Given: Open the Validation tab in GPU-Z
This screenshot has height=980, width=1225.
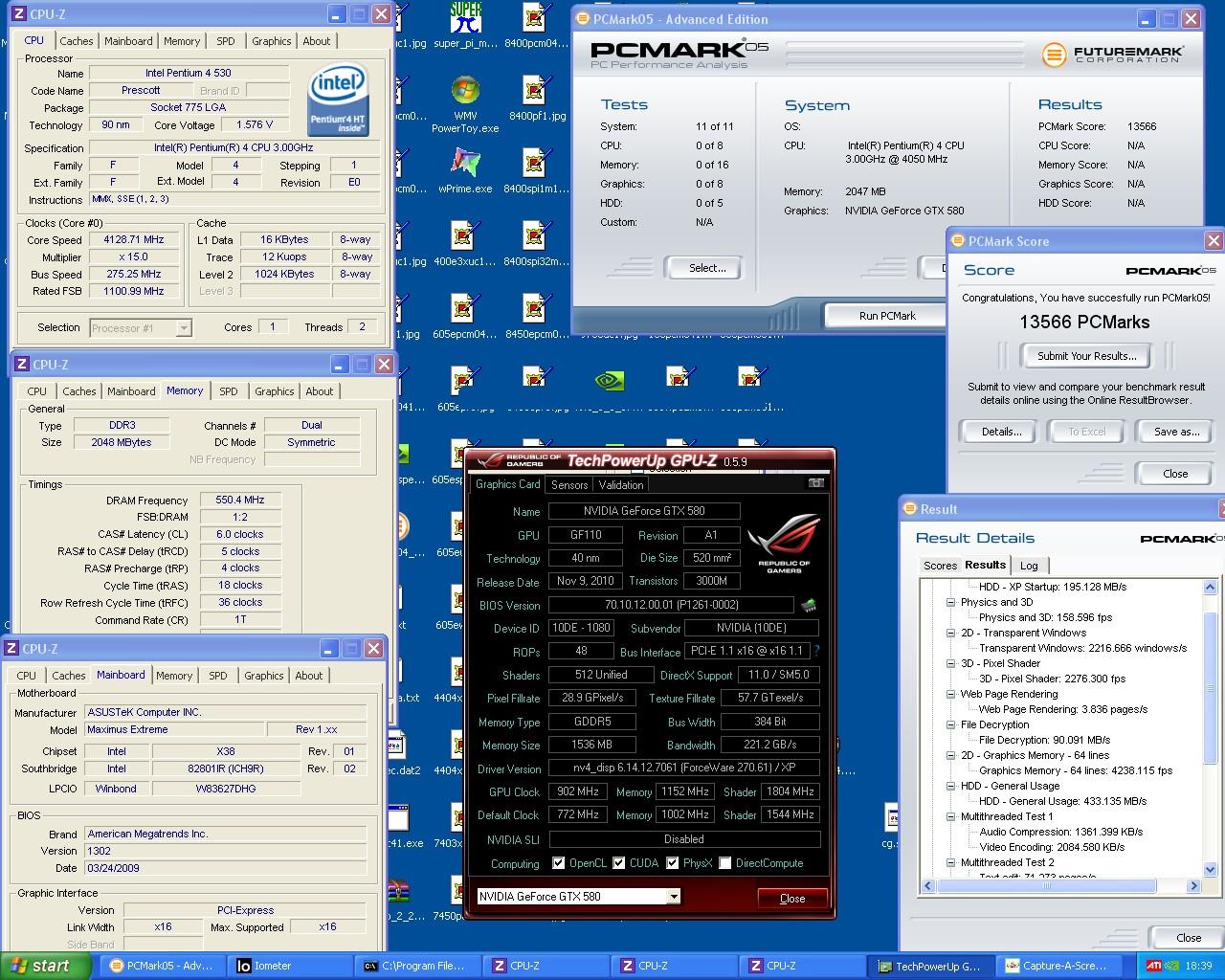Looking at the screenshot, I should coord(621,484).
